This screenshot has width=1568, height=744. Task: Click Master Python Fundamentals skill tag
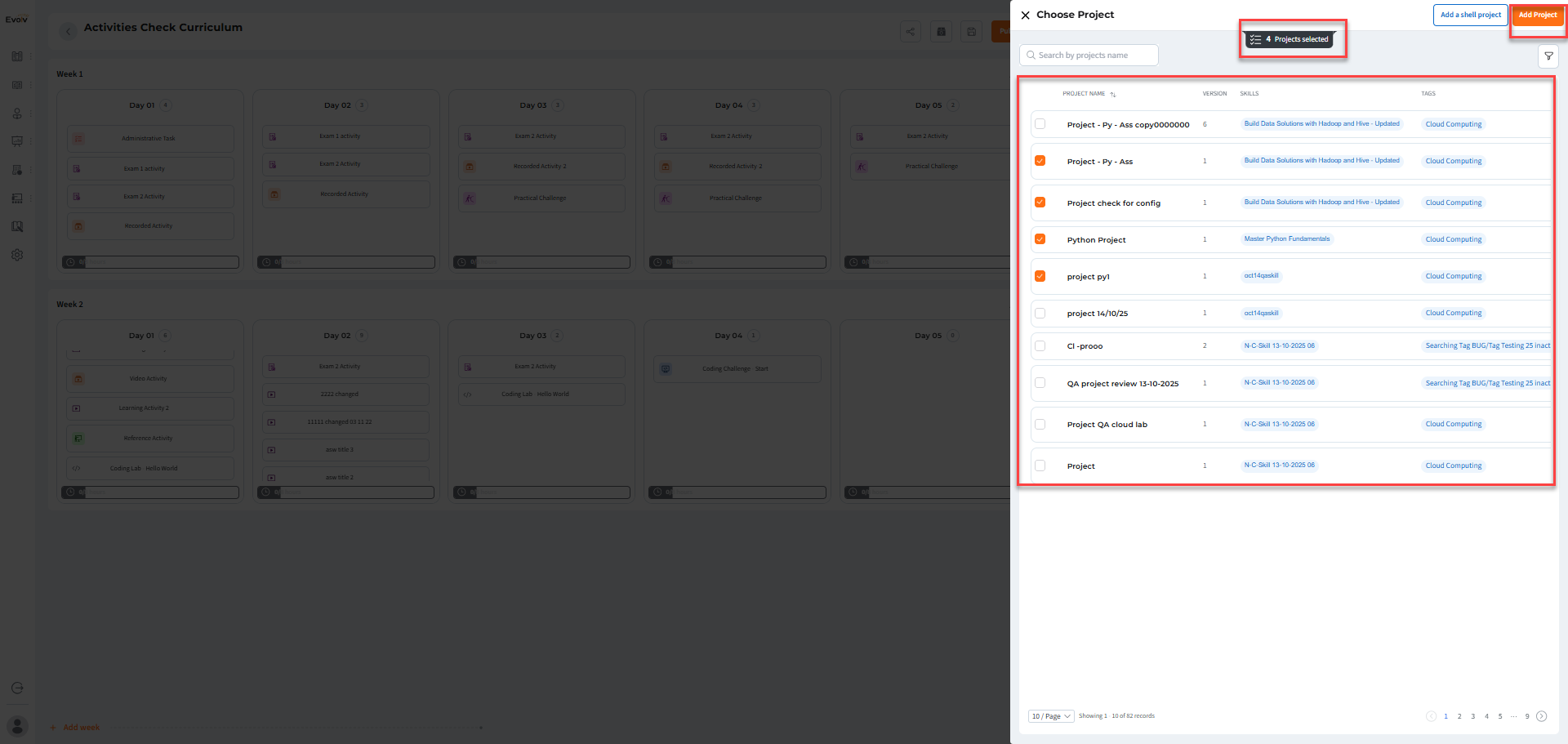[x=1287, y=239]
